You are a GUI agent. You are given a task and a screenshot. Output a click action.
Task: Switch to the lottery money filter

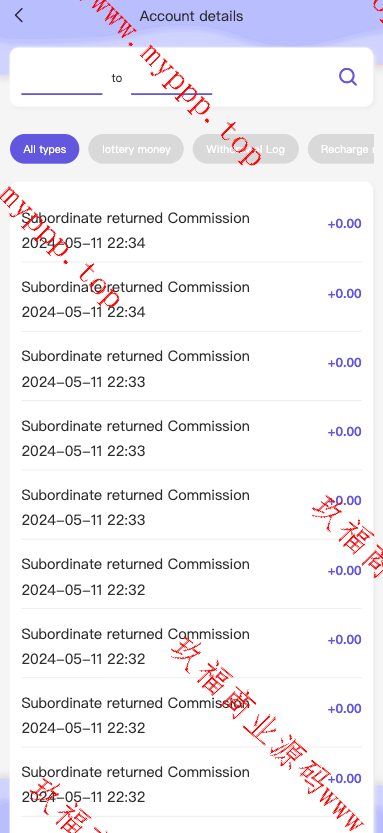point(136,149)
